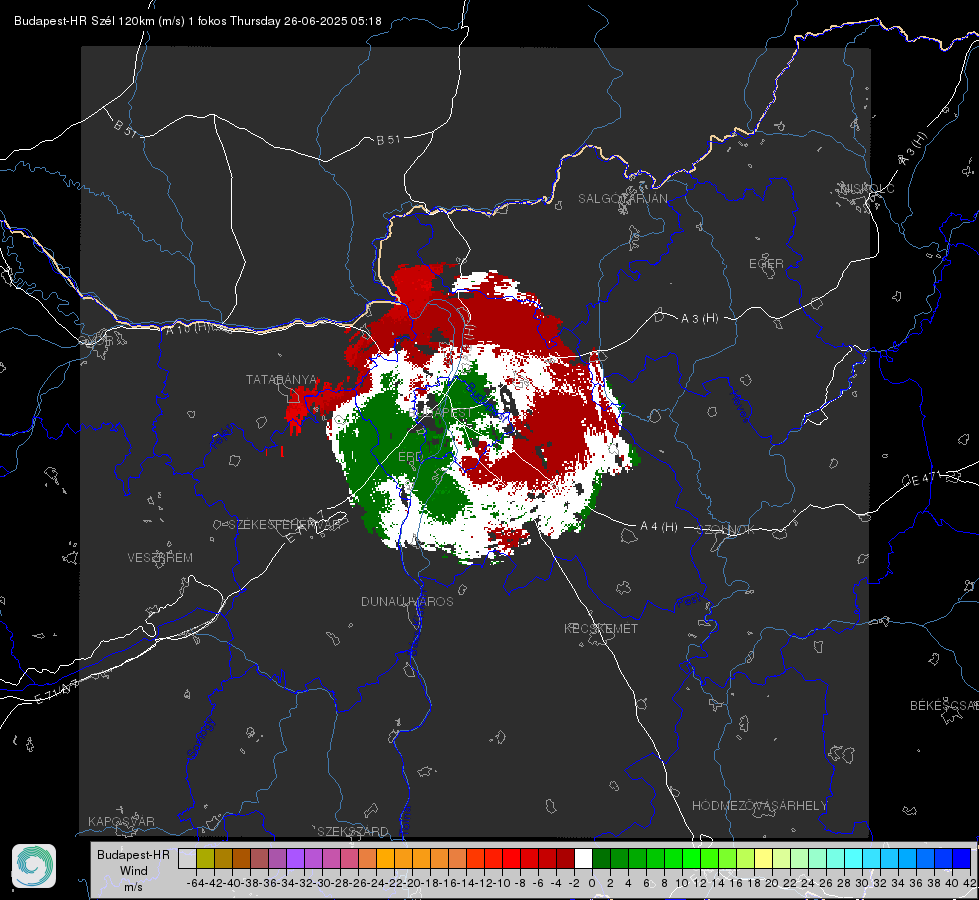979x900 pixels.
Task: Click the SZEKSZÁRD city label
Action: click(353, 831)
